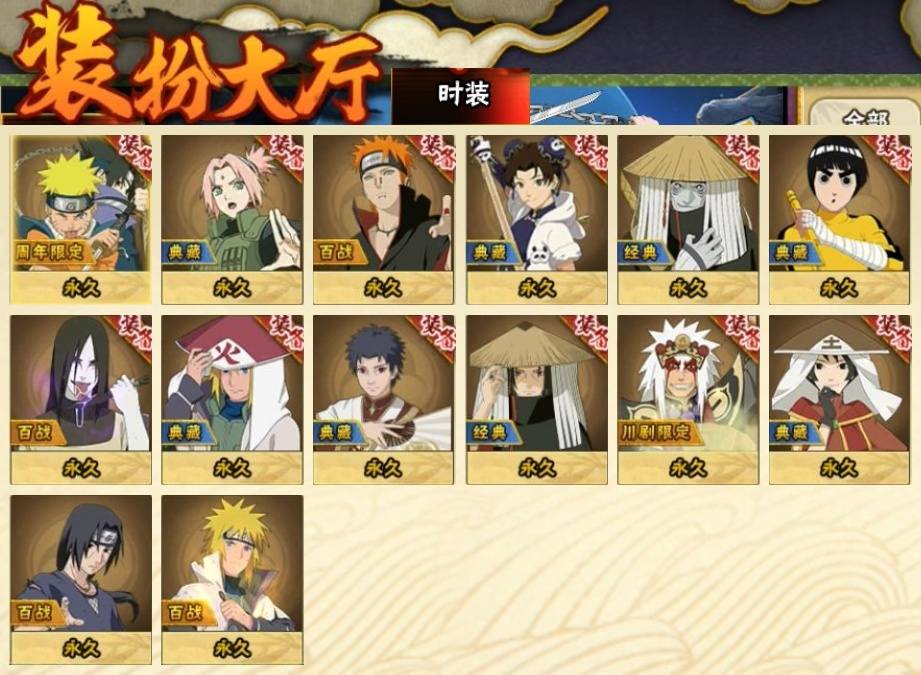Select the white 土 hat costume card

(839, 400)
